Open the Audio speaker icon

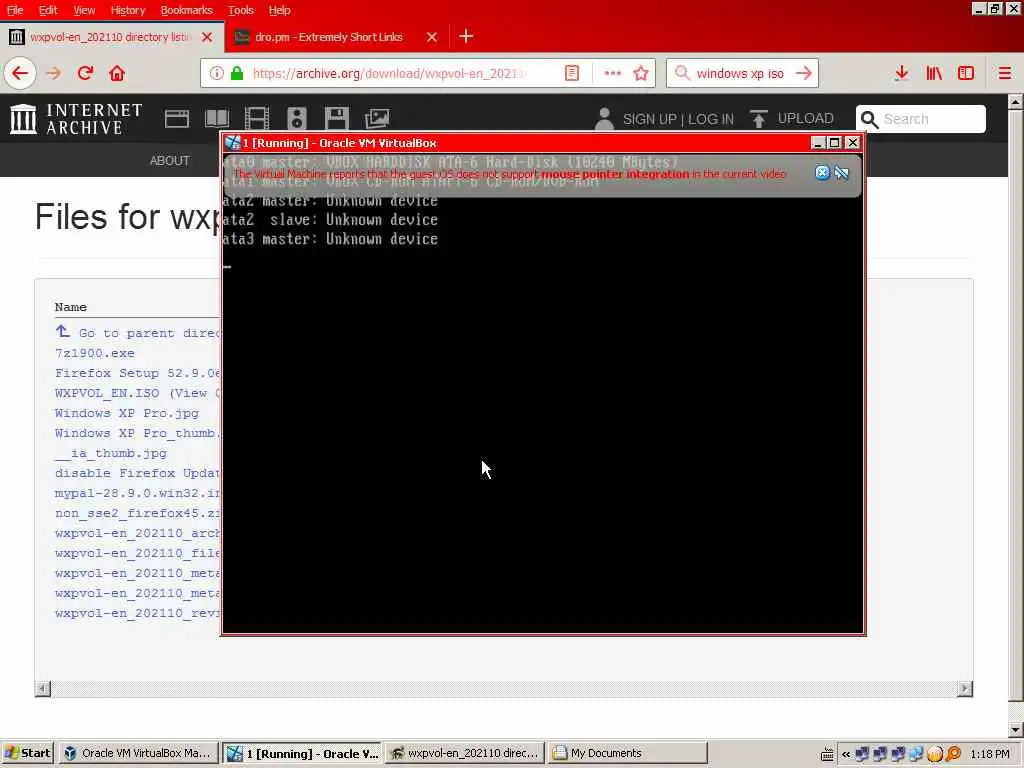click(x=296, y=119)
